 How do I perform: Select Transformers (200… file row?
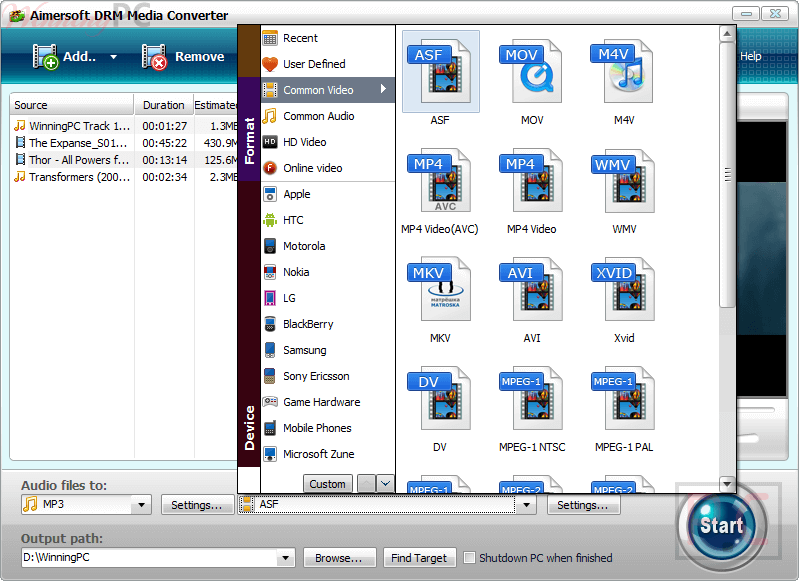click(124, 177)
